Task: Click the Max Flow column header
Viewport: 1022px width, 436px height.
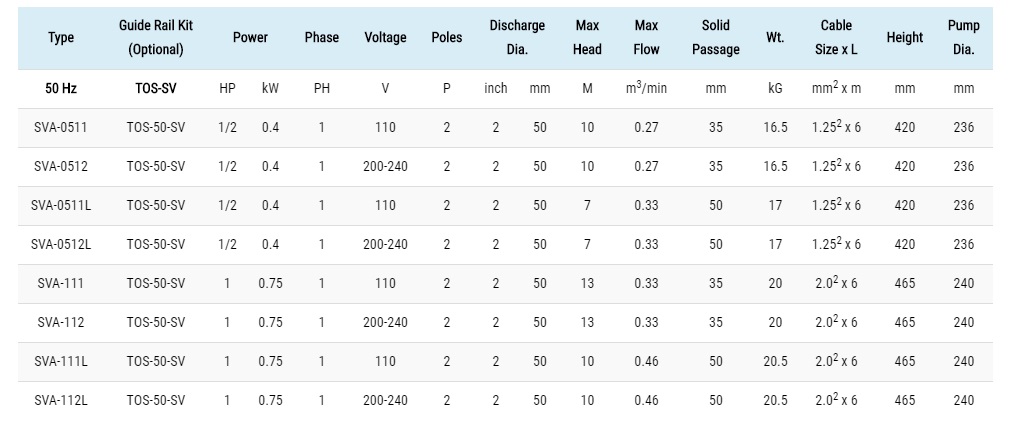Action: (646, 38)
